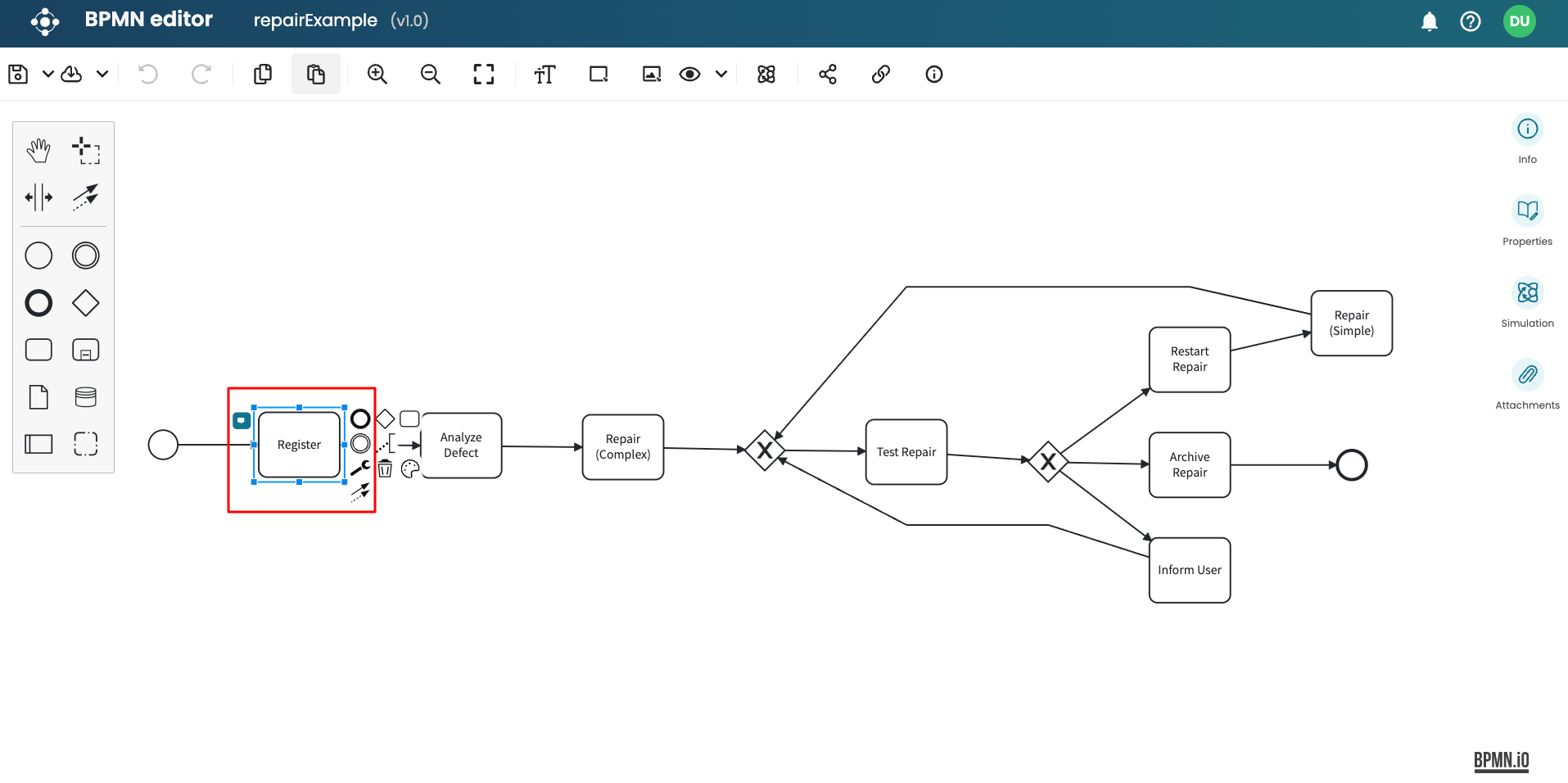The height and width of the screenshot is (783, 1568).
Task: Open the Properties side panel
Action: [x=1527, y=211]
